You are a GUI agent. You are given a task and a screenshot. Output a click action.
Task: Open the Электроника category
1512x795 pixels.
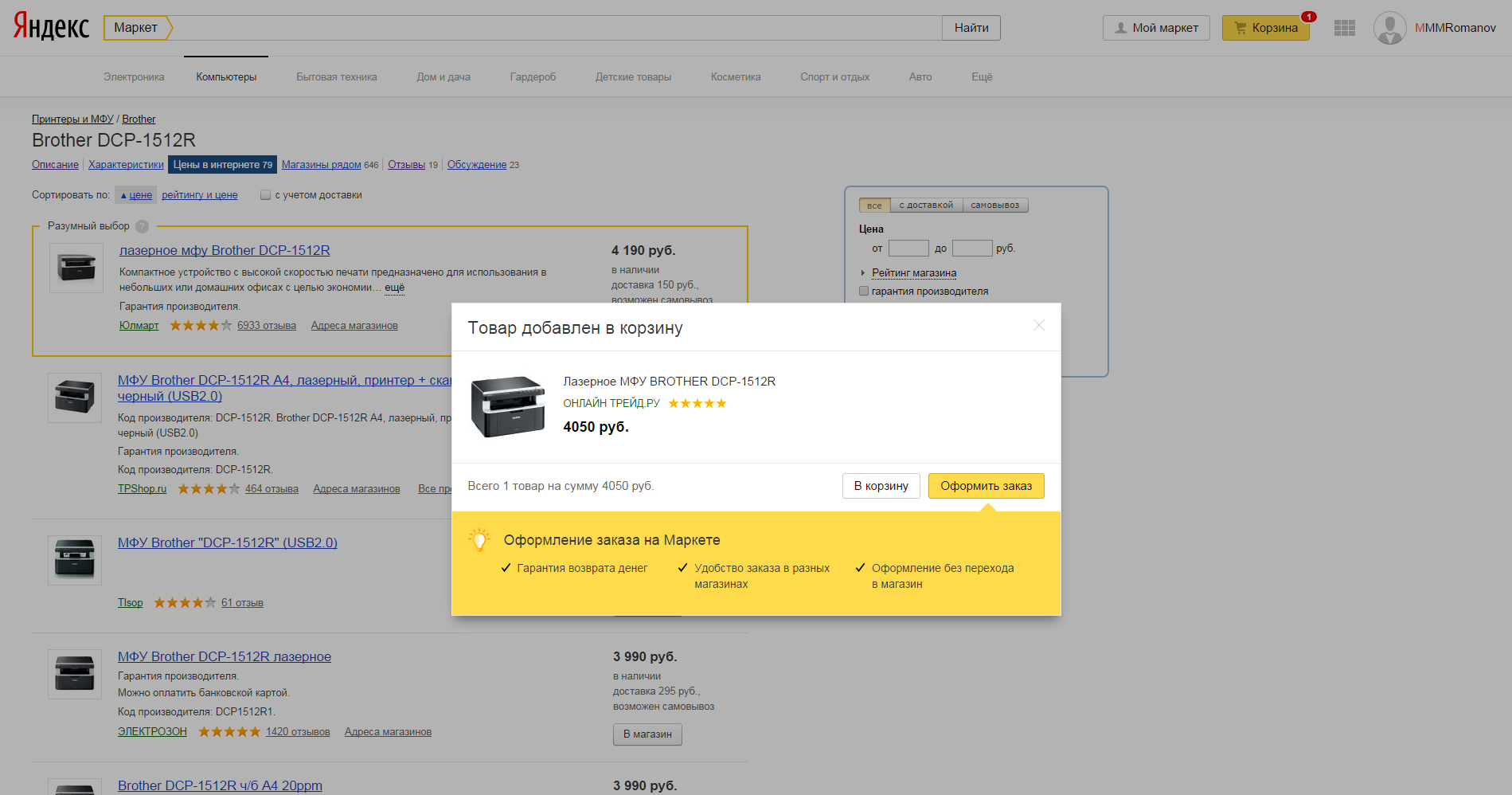(134, 77)
